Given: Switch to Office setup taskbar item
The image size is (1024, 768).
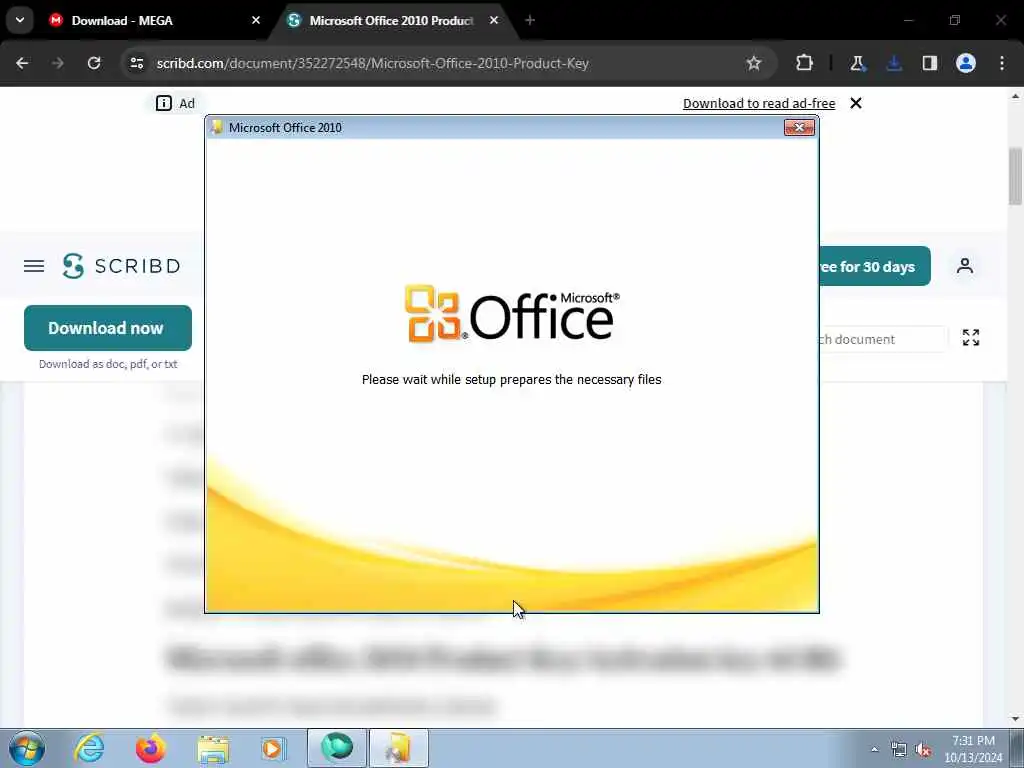Looking at the screenshot, I should [399, 748].
